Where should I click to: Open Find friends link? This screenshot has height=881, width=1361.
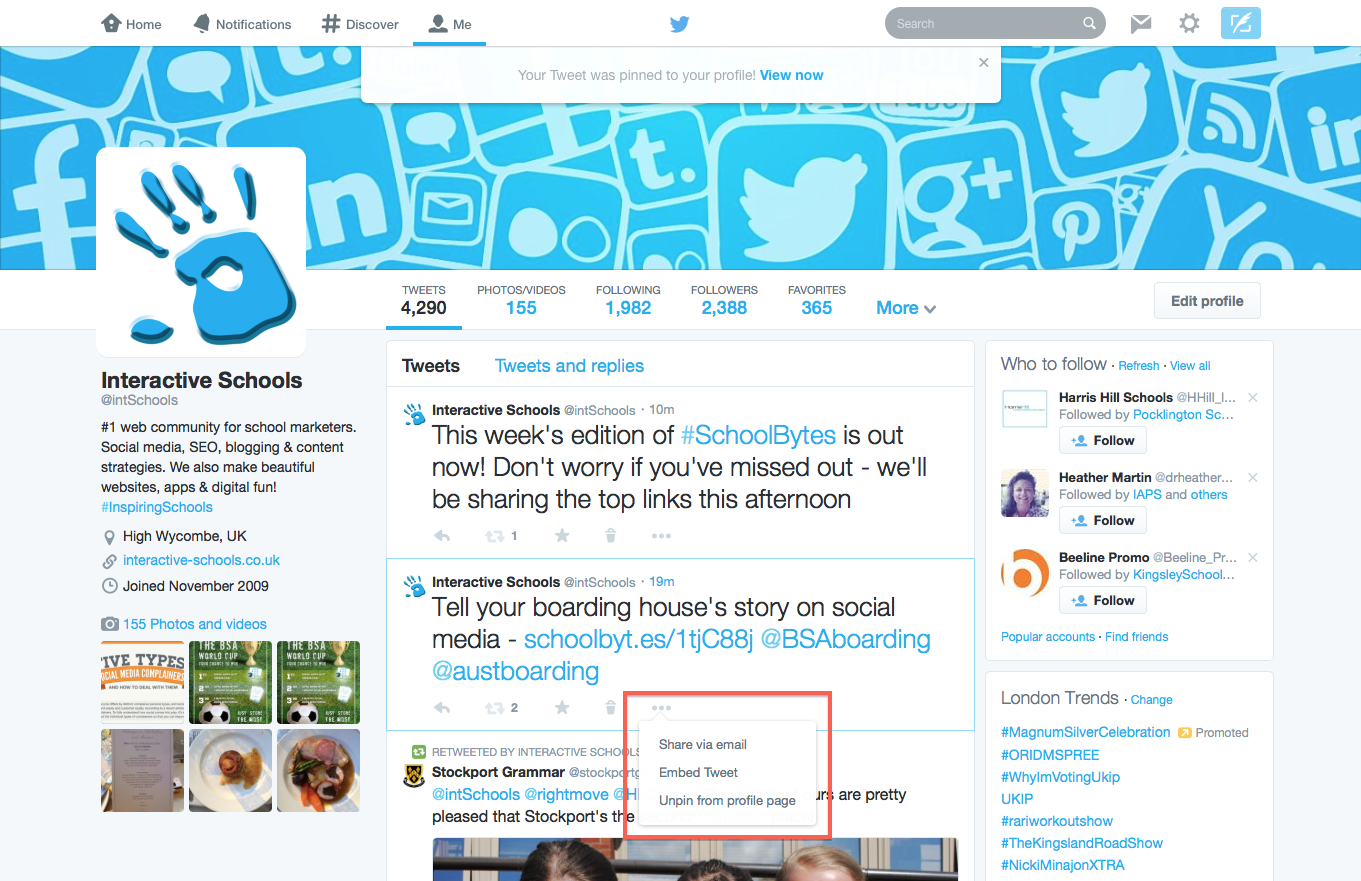click(x=1137, y=637)
